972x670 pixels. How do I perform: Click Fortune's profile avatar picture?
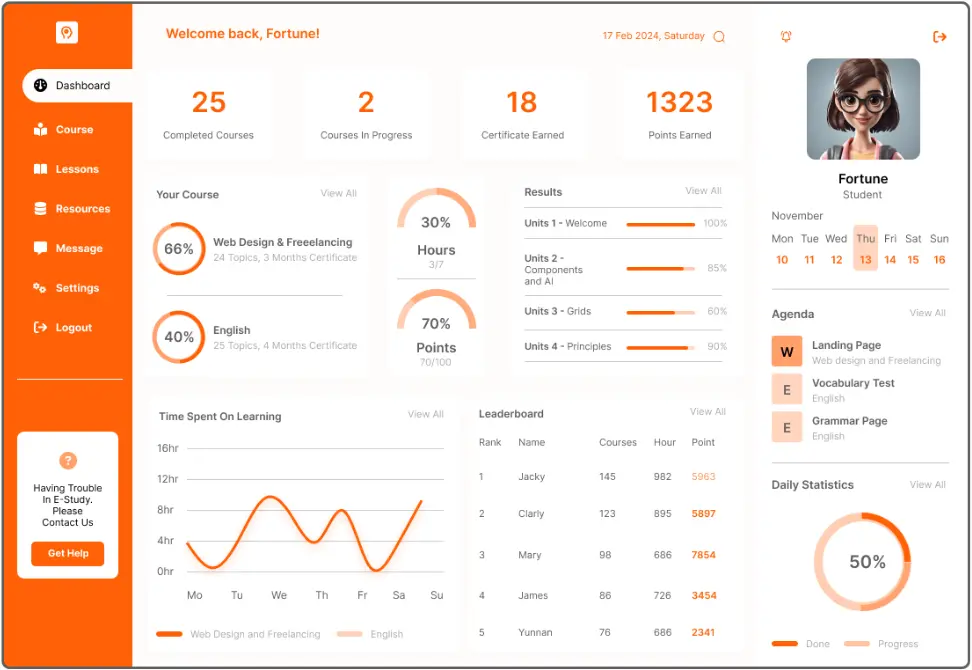click(x=863, y=109)
